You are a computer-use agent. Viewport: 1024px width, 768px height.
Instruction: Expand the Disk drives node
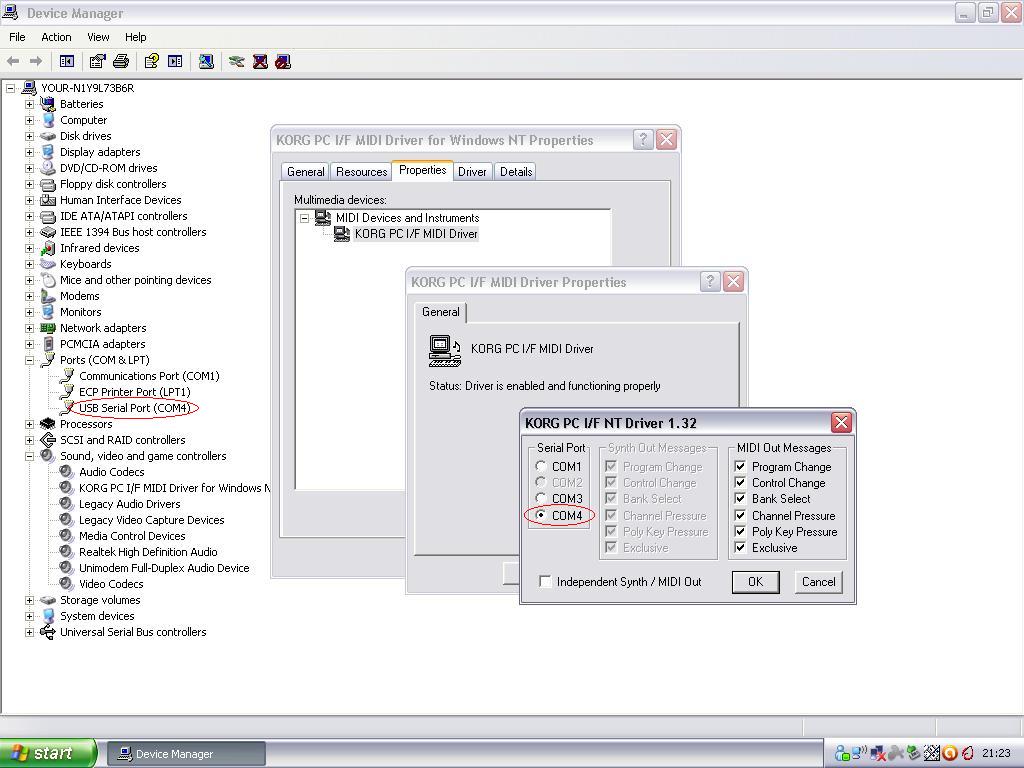(x=29, y=136)
